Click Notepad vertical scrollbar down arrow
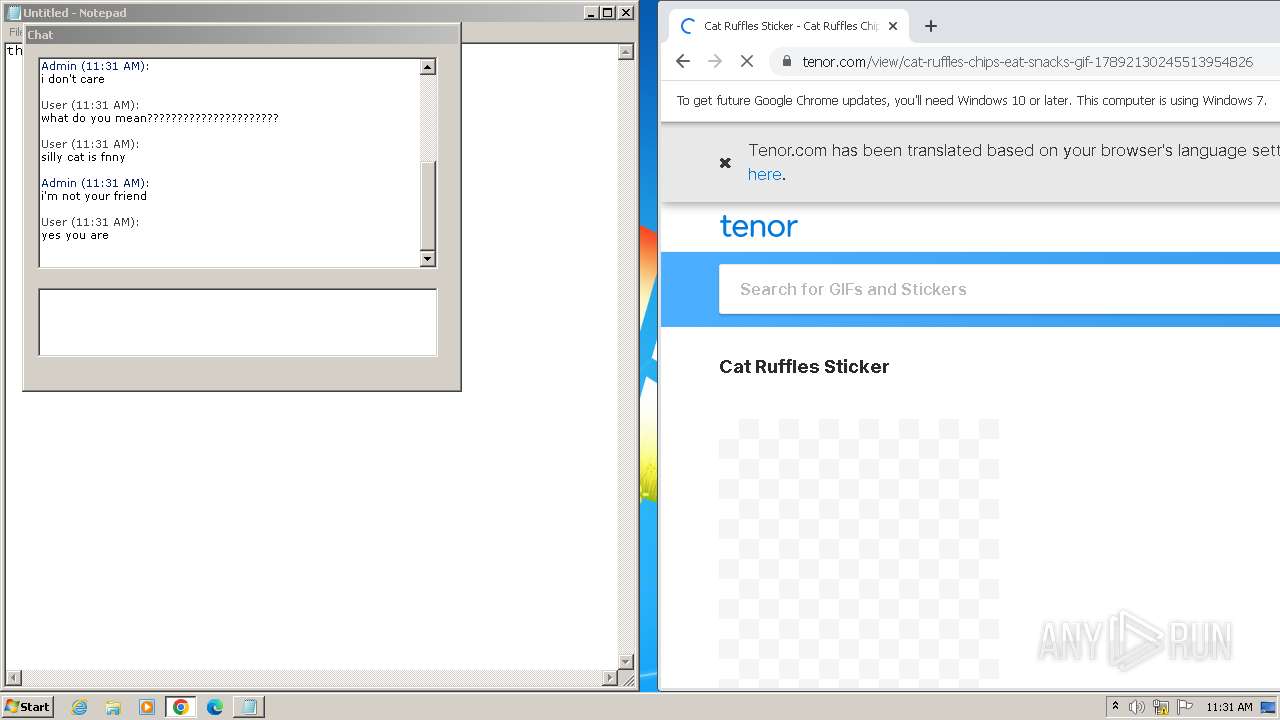This screenshot has height=720, width=1280. coord(626,662)
